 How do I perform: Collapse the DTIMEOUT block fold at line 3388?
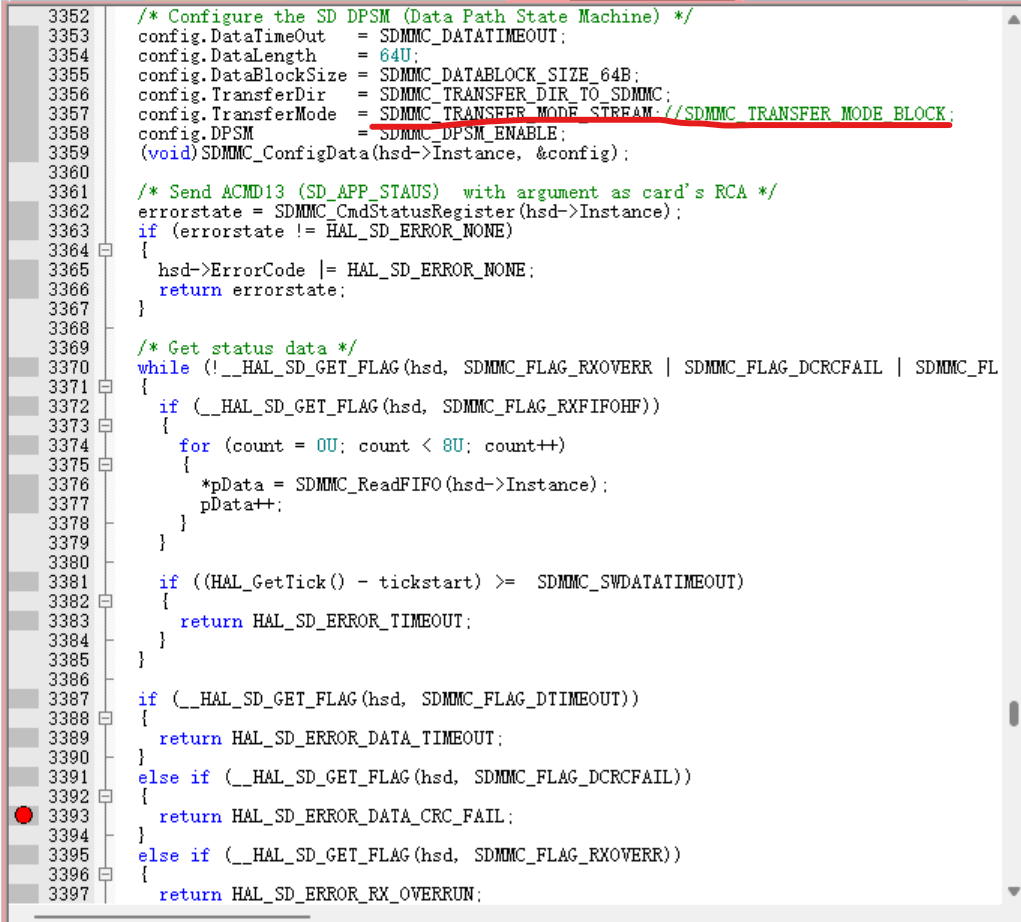pyautogui.click(x=105, y=718)
